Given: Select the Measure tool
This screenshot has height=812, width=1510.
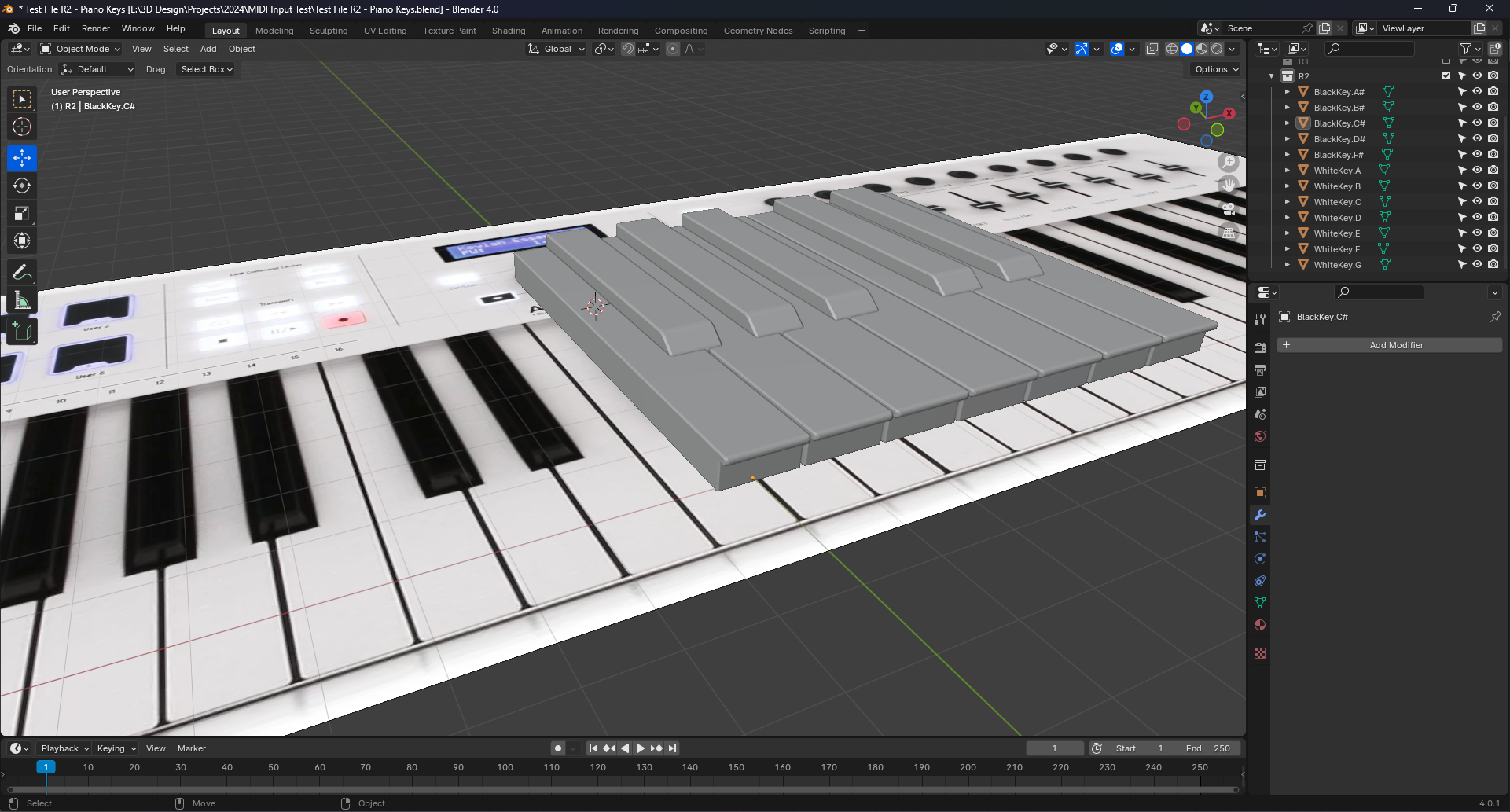Looking at the screenshot, I should [x=21, y=299].
